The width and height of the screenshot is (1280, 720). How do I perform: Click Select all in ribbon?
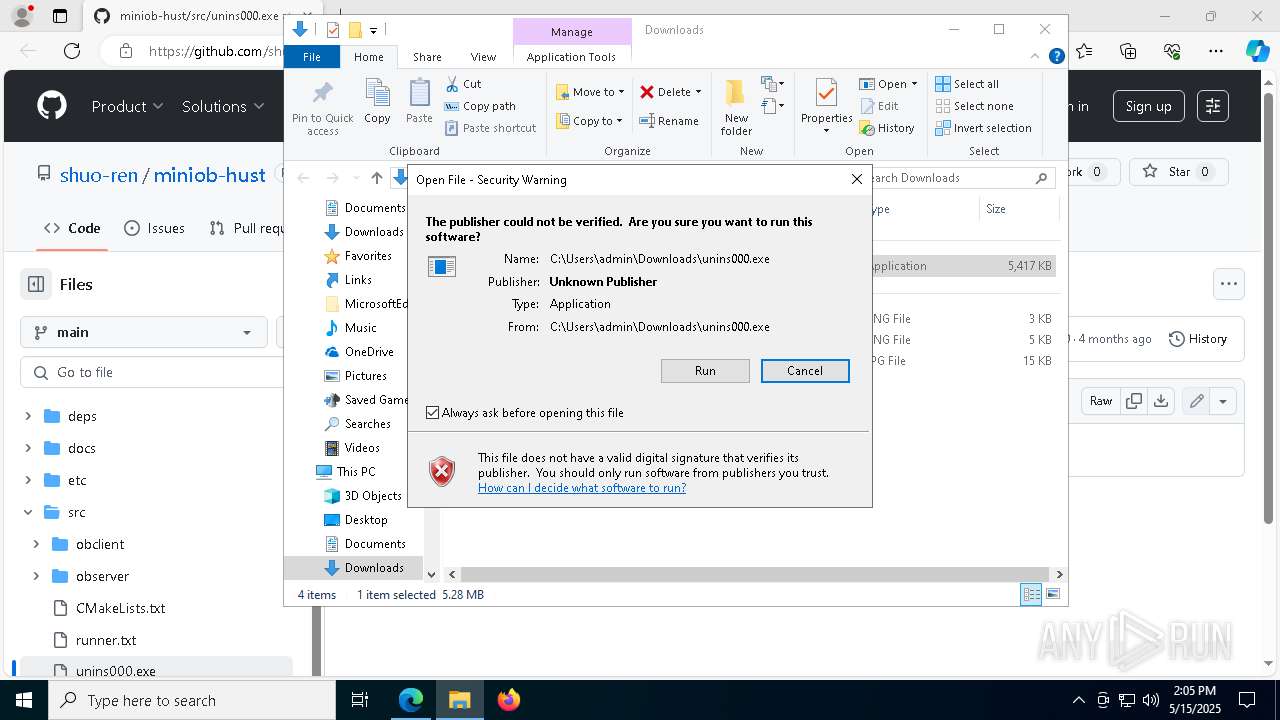pyautogui.click(x=967, y=84)
